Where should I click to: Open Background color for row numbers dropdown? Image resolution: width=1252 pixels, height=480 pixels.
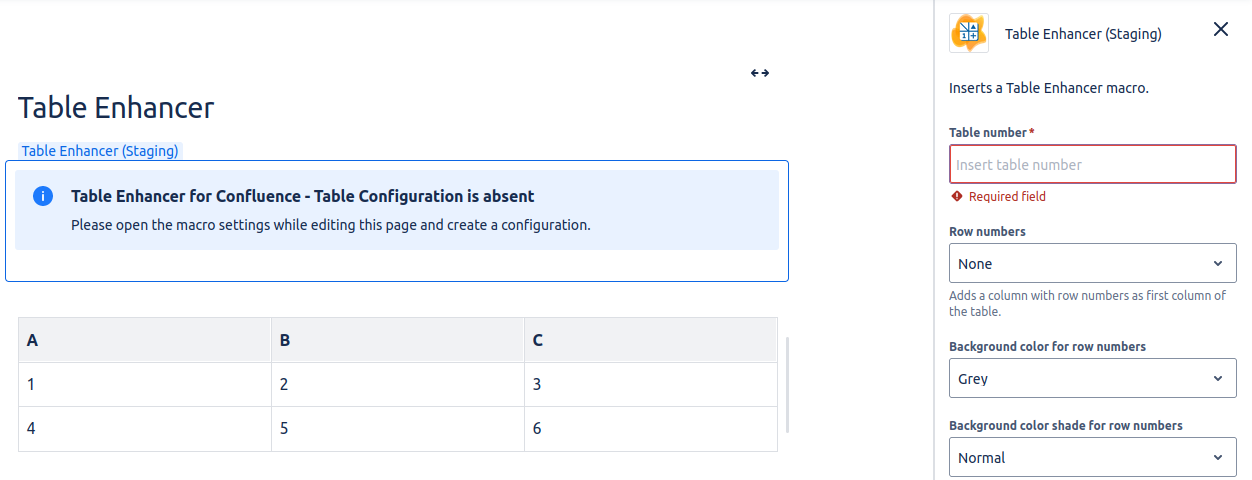coord(1092,379)
